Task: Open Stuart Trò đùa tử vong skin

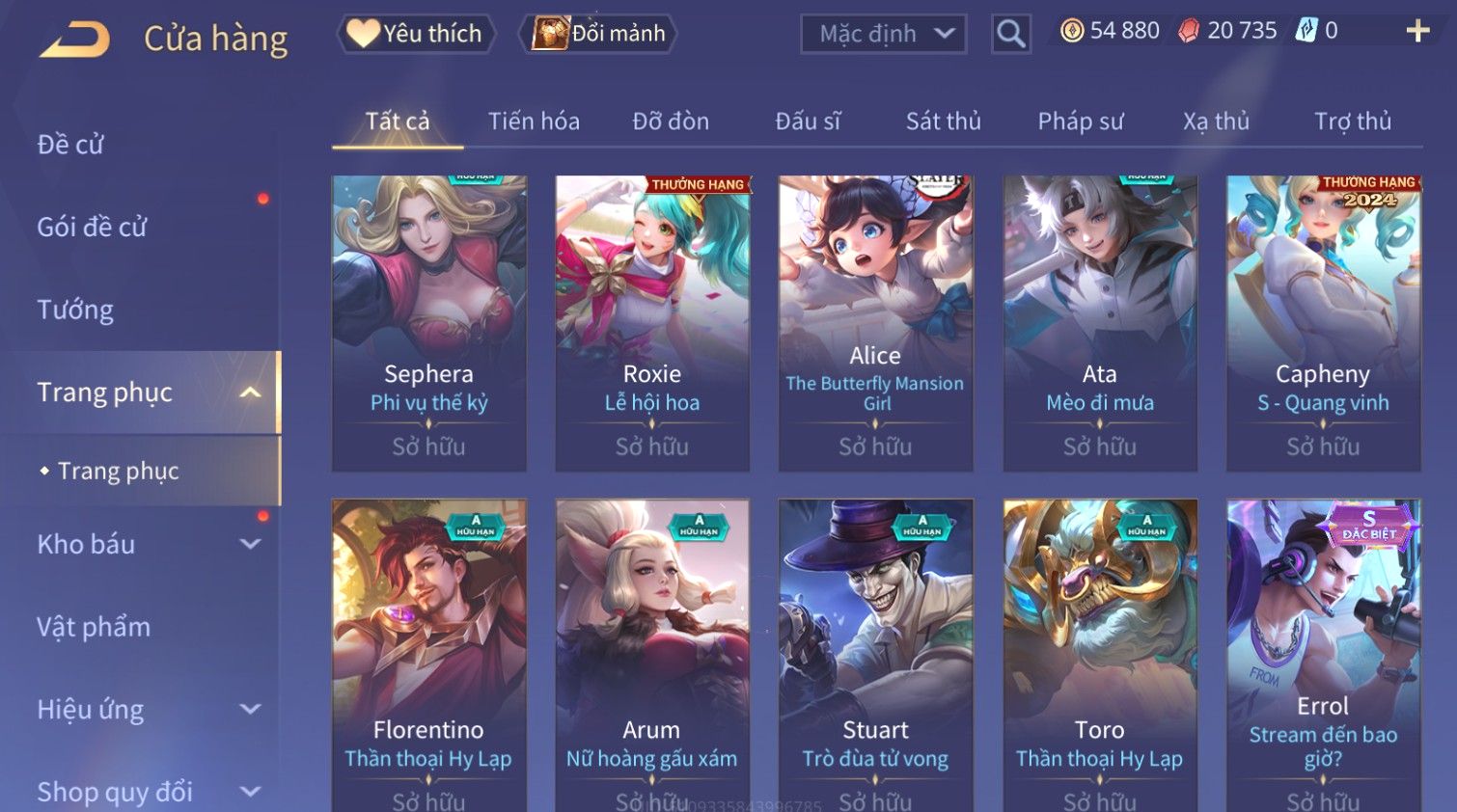Action: pyautogui.click(x=875, y=656)
